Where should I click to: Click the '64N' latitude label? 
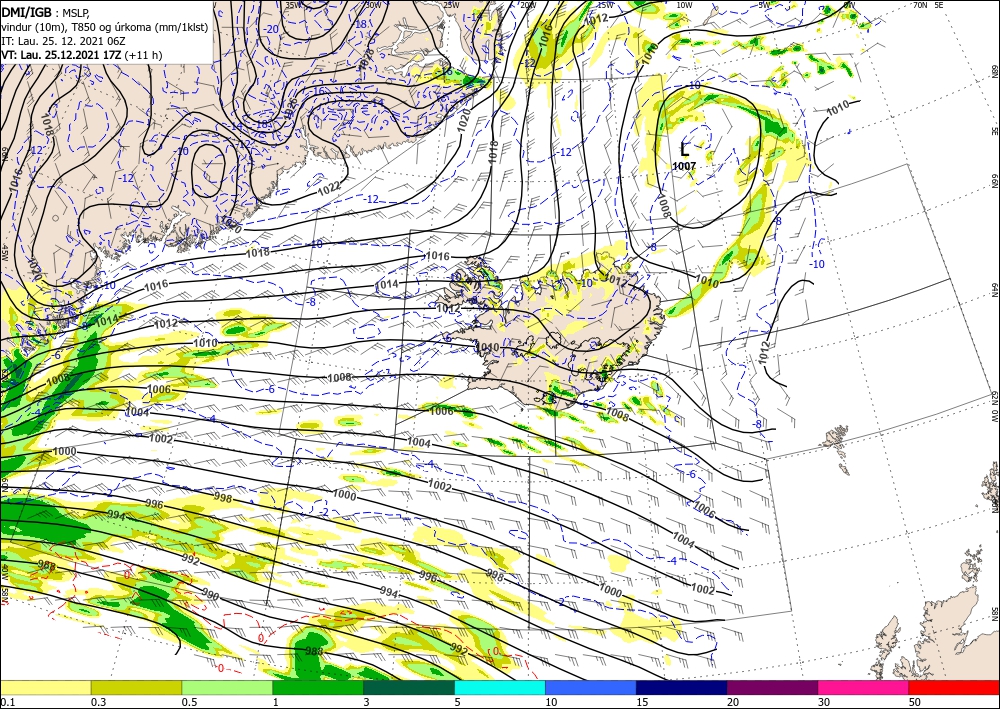tap(994, 289)
